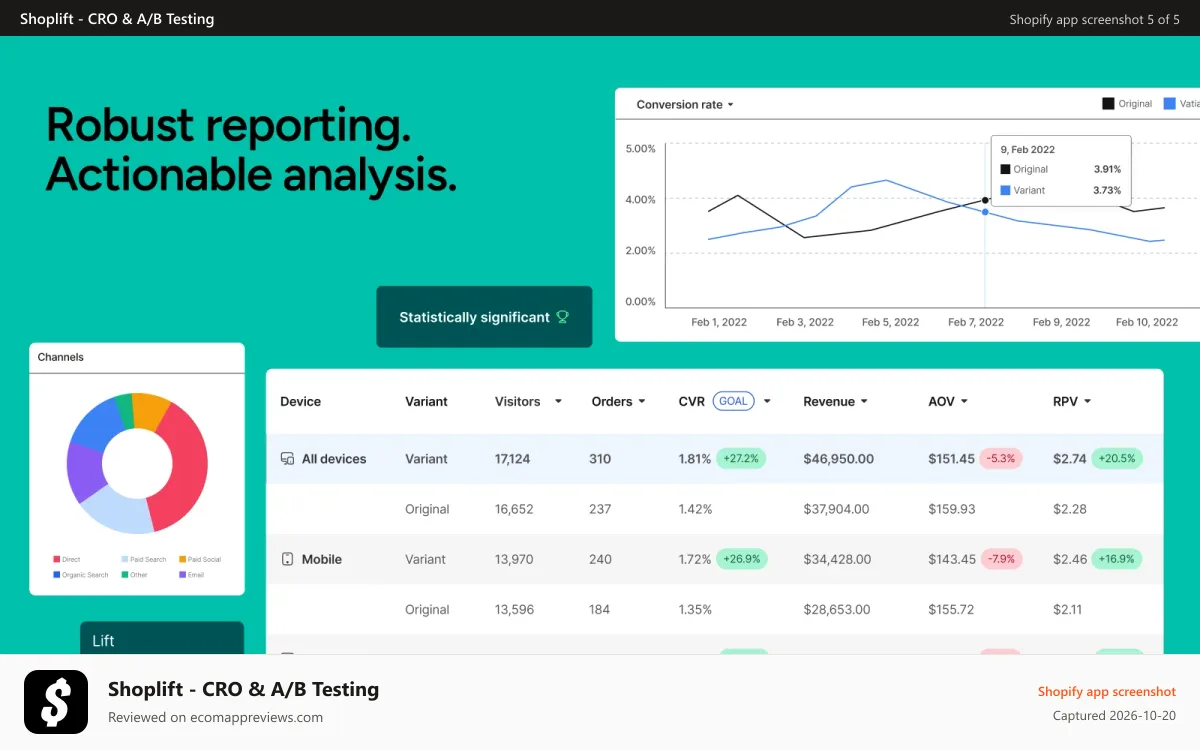Click the Lift card
The height and width of the screenshot is (750, 1200).
coord(162,638)
